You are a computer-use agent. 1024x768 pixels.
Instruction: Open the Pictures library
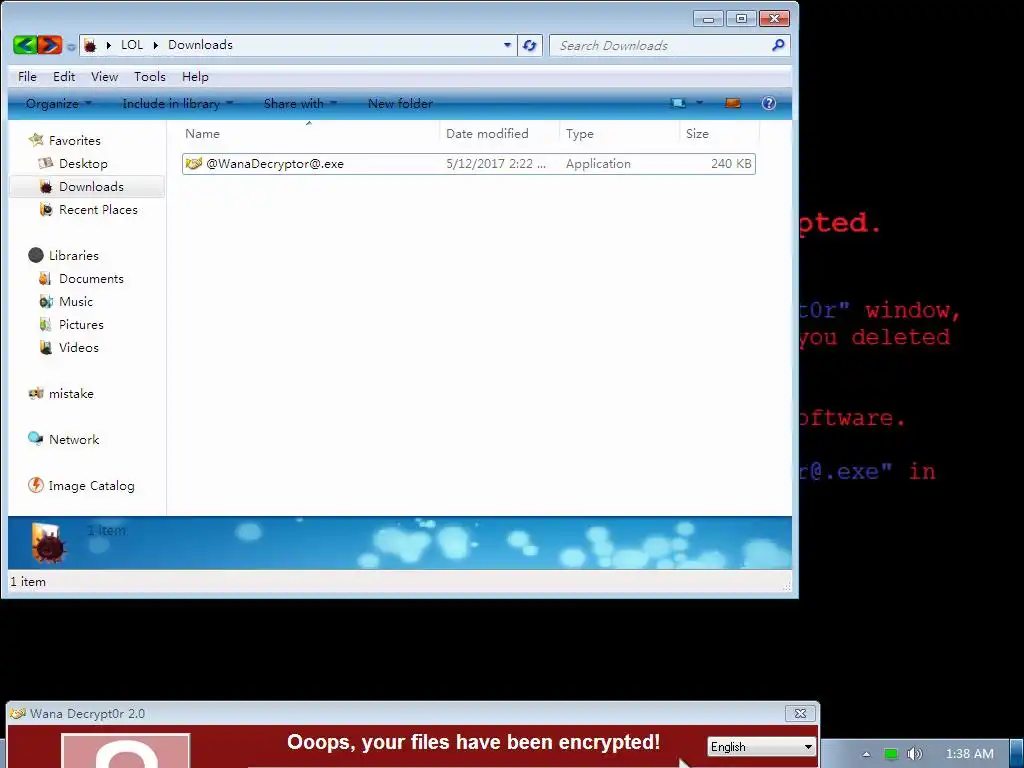tap(81, 325)
